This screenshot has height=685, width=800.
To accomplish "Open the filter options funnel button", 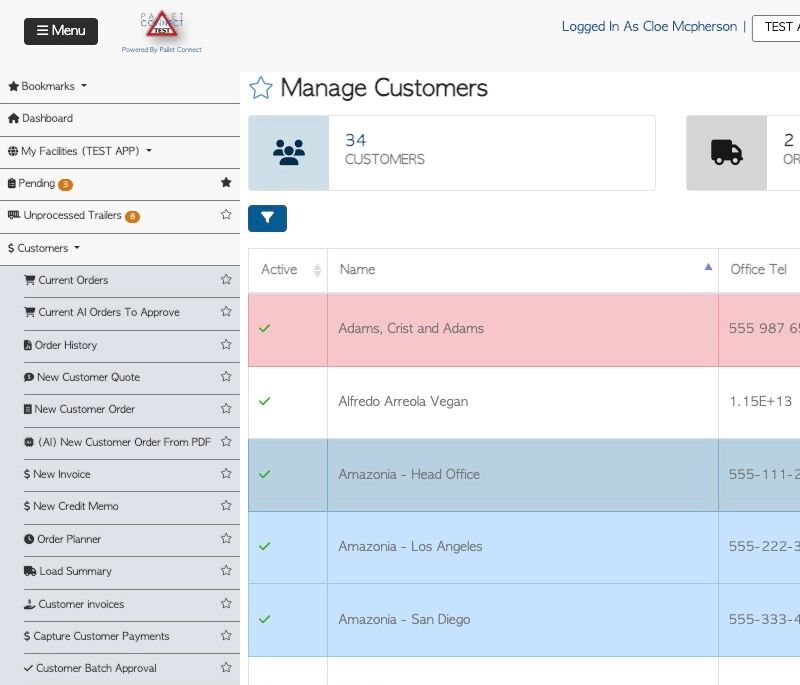I will [x=267, y=218].
